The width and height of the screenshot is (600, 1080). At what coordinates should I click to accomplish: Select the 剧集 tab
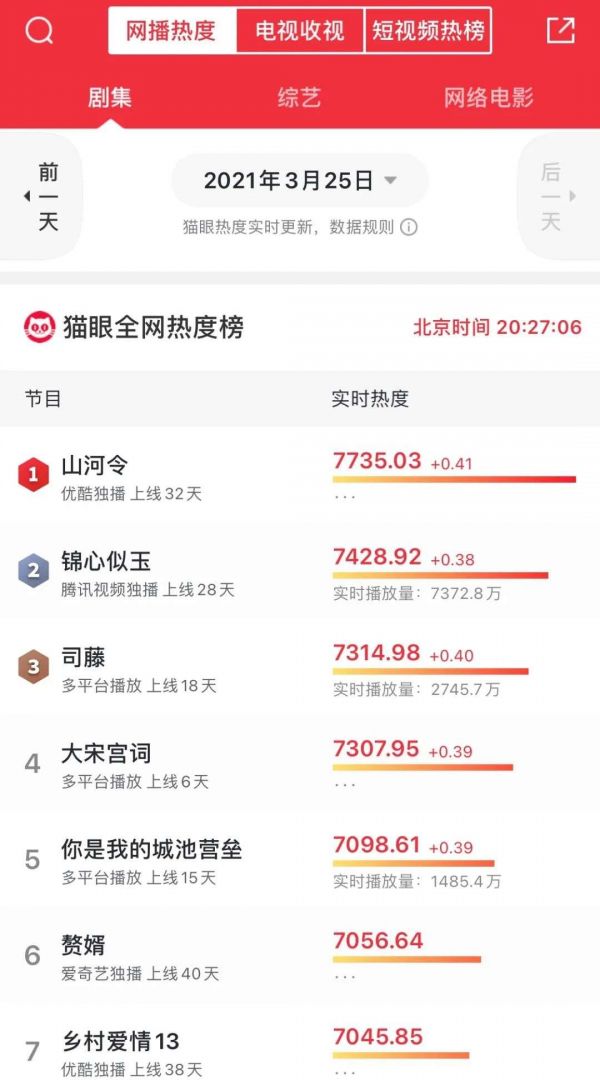click(x=109, y=97)
